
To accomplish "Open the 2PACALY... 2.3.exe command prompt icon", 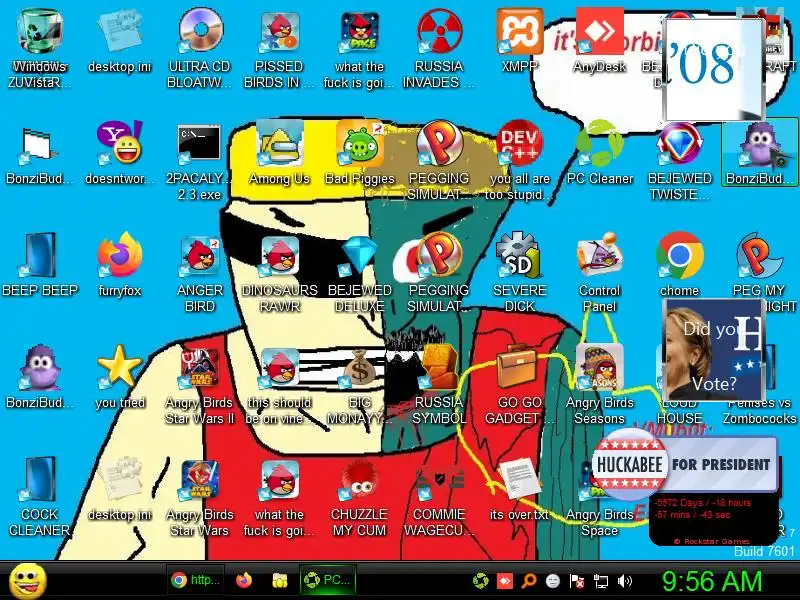I will tap(199, 143).
